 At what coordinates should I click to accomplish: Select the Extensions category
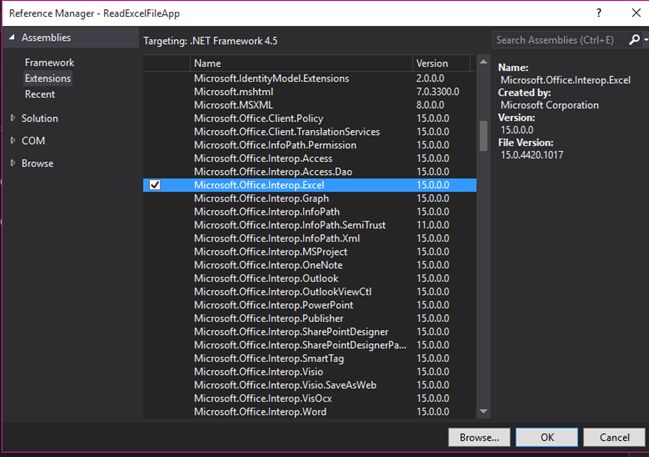48,78
